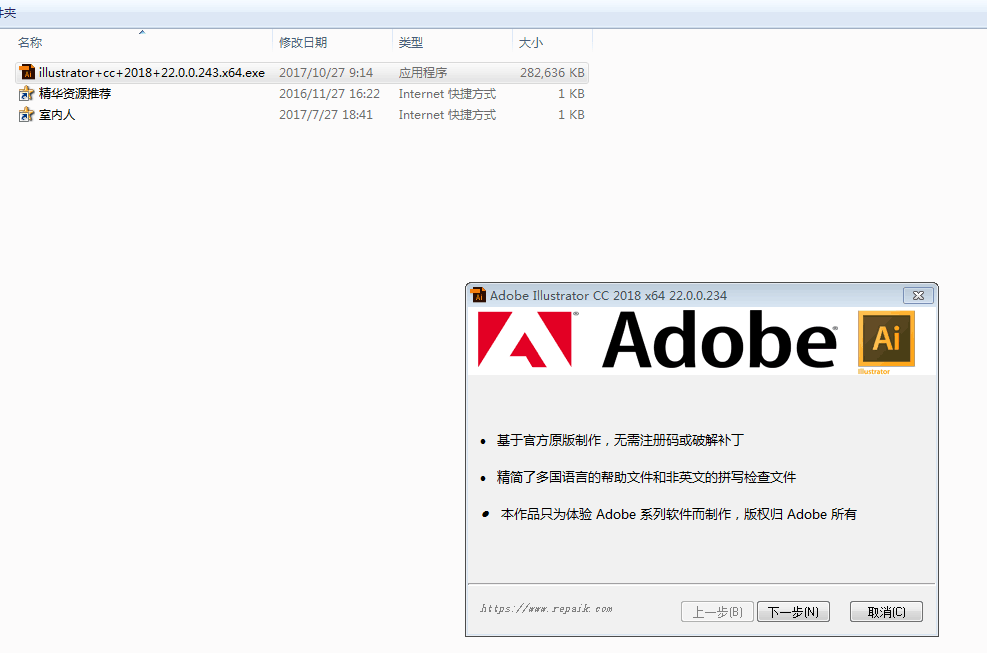Click text 精简了多国语言的帮助文件和非英文的拼写检查文件
Viewport: 987px width, 653px height.
point(646,477)
